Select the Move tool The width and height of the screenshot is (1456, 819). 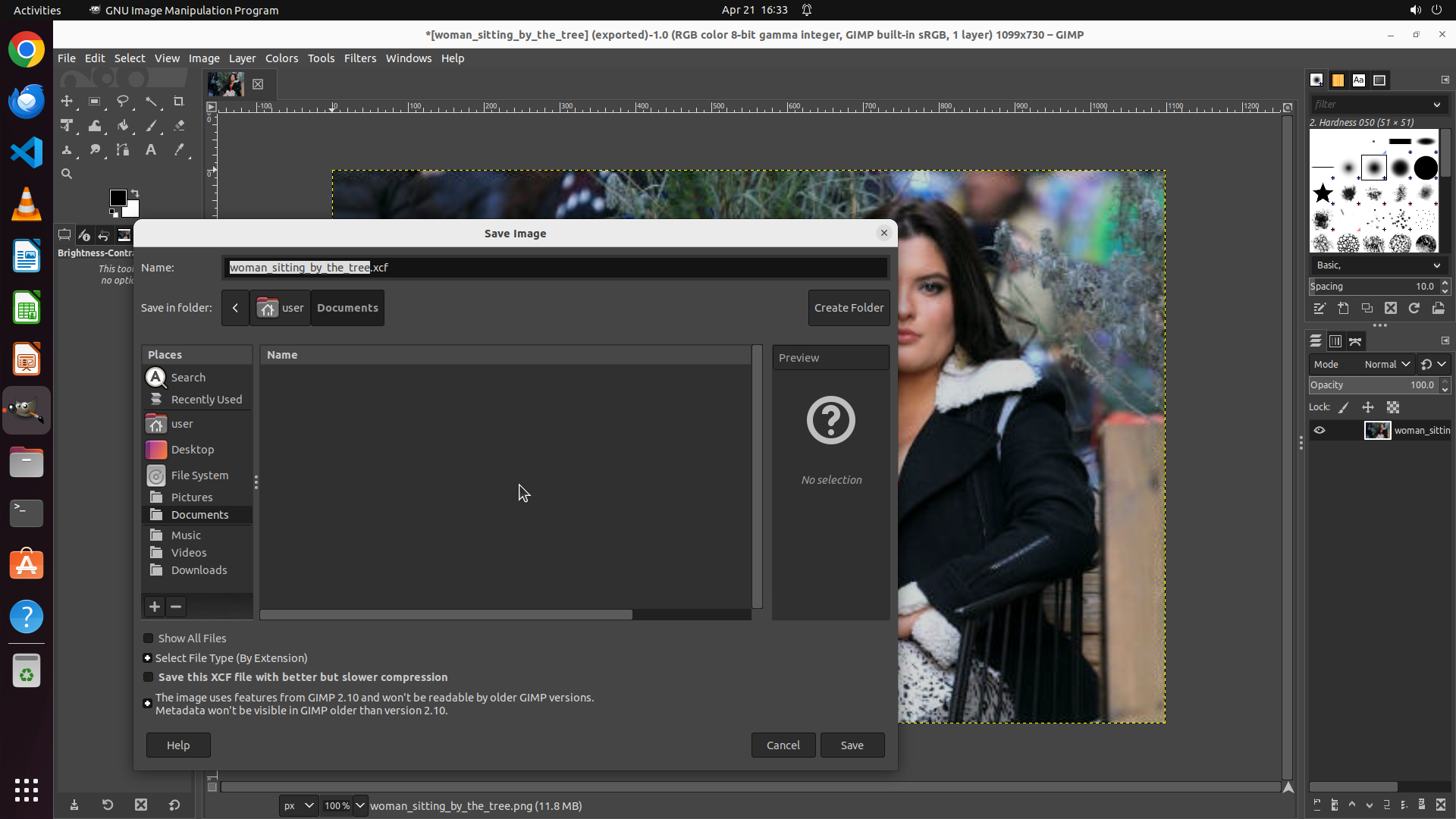tap(67, 102)
